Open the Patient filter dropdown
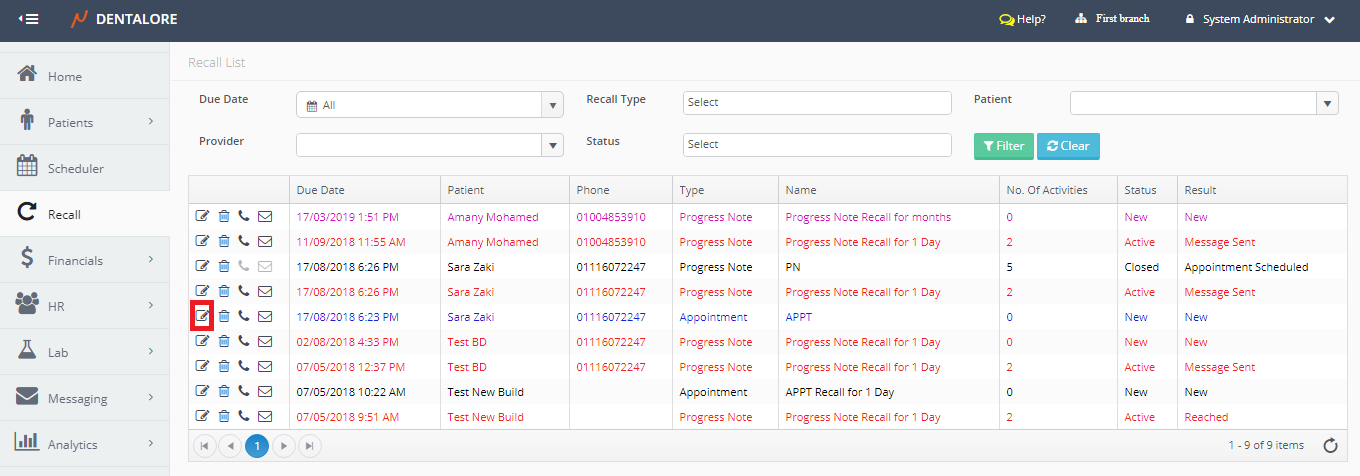 [x=1327, y=103]
